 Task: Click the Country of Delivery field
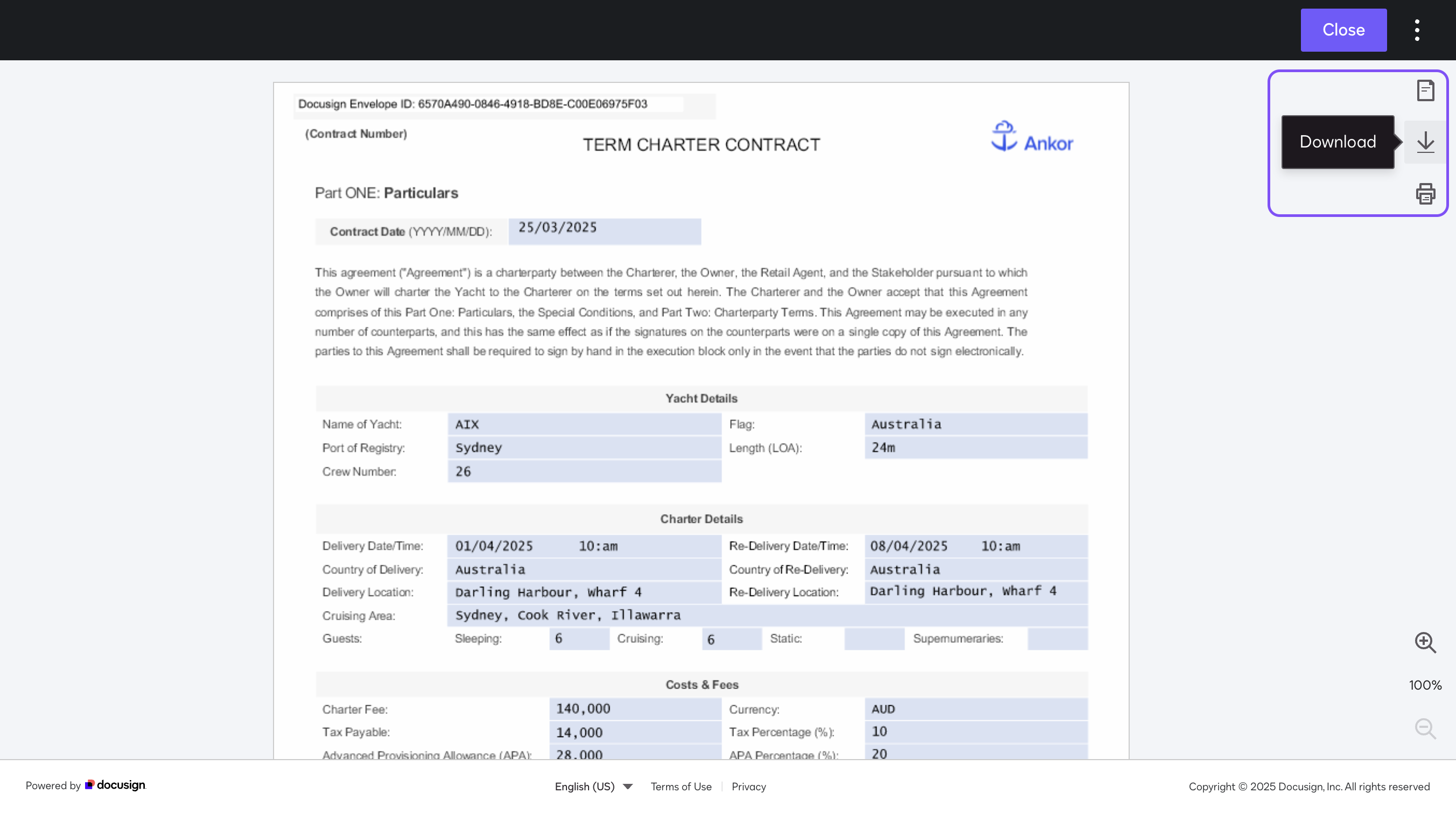[584, 569]
